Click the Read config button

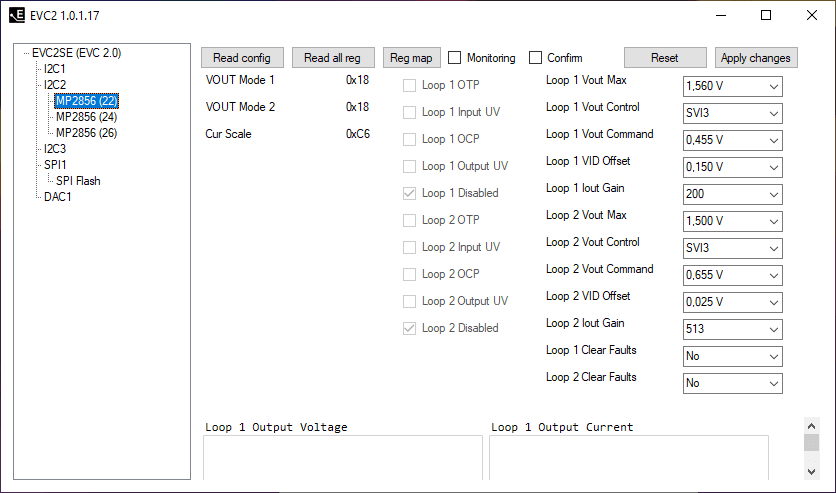point(242,58)
